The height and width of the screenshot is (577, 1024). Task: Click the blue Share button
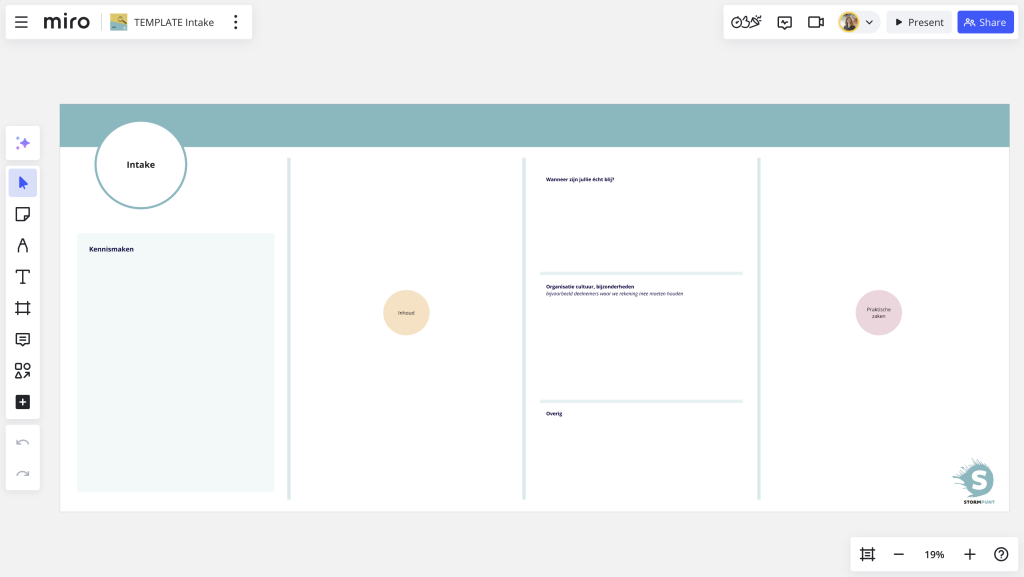click(985, 22)
